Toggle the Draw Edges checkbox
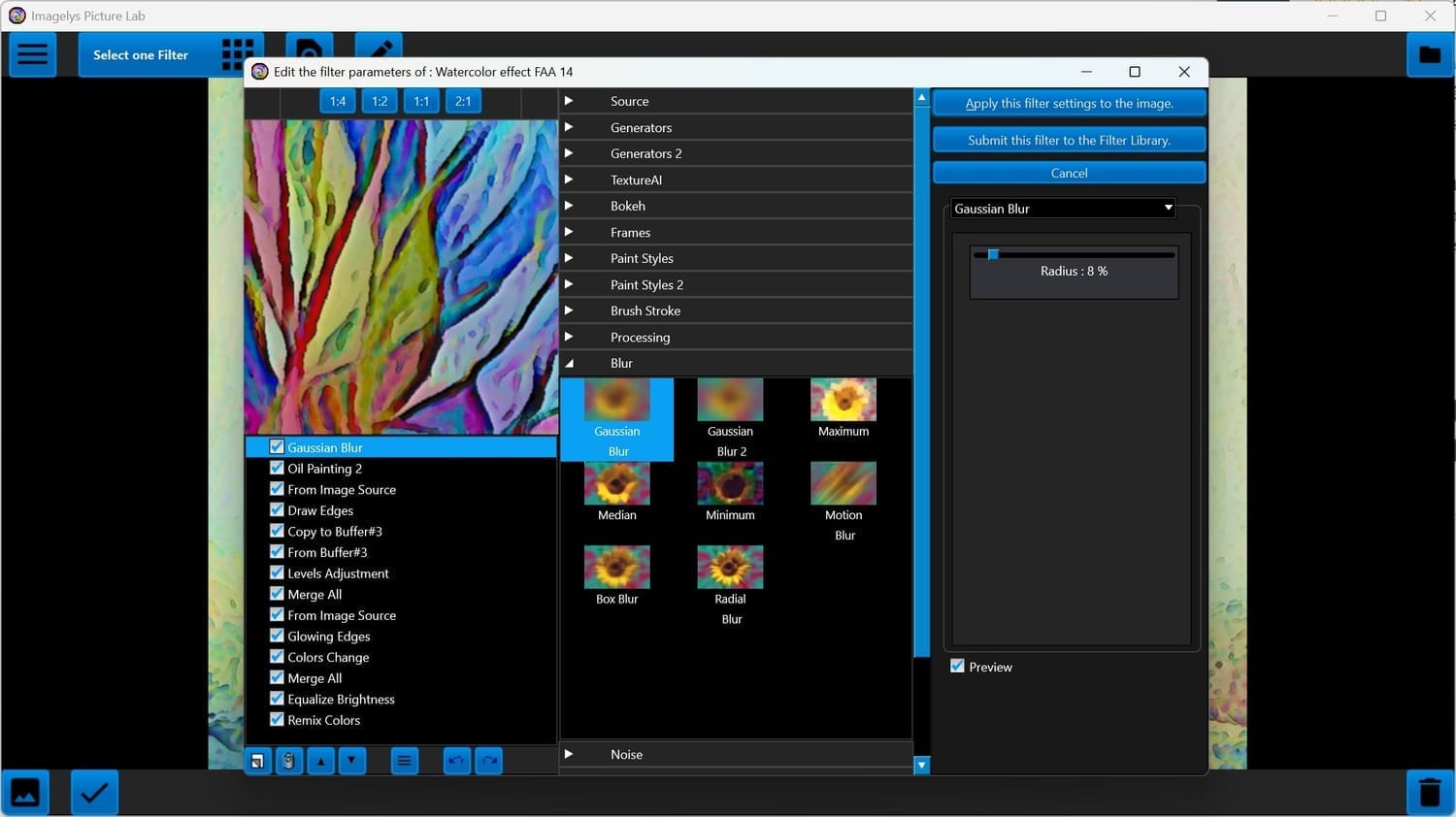Image resolution: width=1456 pixels, height=817 pixels. pyautogui.click(x=277, y=509)
